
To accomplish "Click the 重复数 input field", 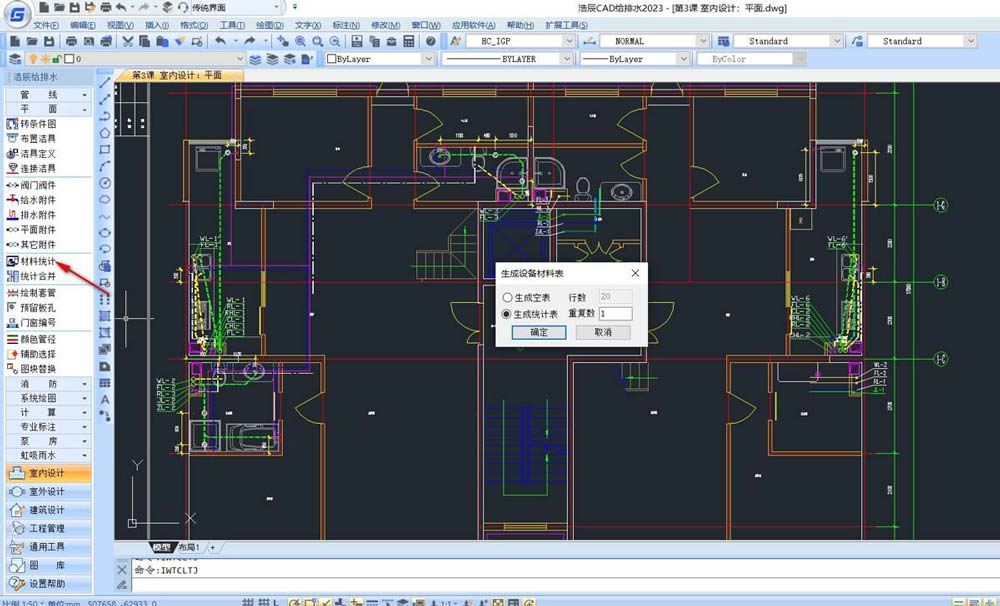I will click(615, 314).
